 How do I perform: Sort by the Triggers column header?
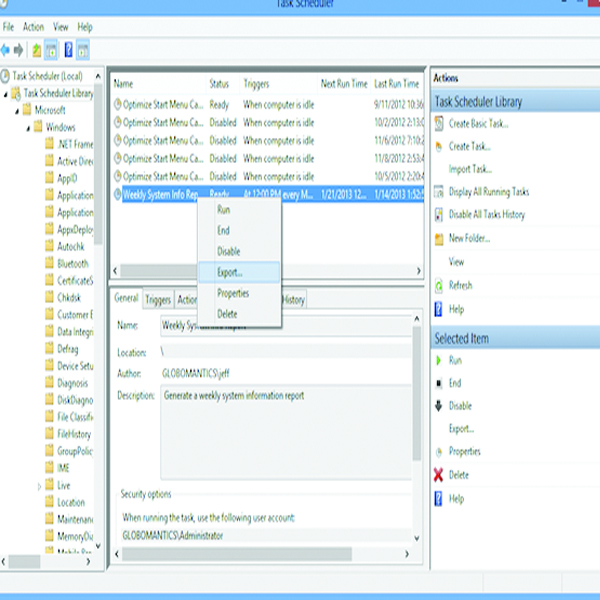click(x=279, y=84)
